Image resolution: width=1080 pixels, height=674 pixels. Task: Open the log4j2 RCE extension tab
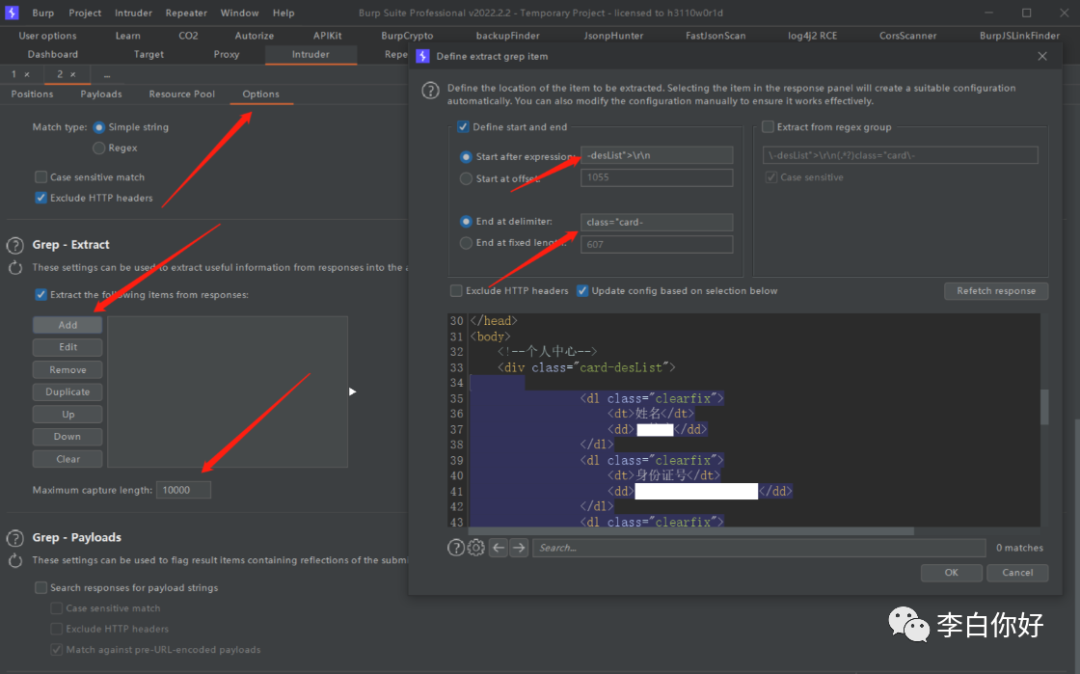813,36
